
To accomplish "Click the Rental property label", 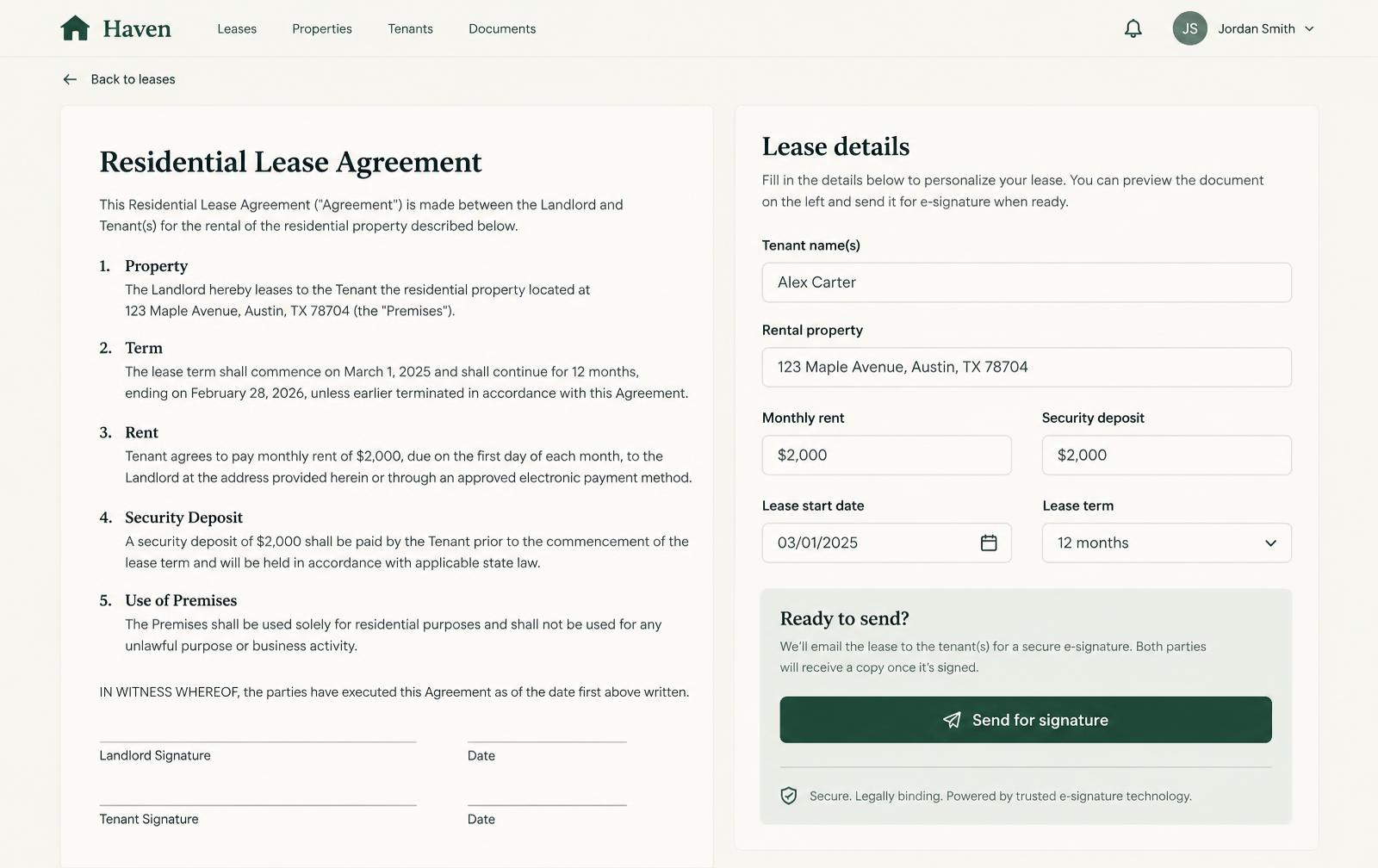I will click(x=812, y=330).
